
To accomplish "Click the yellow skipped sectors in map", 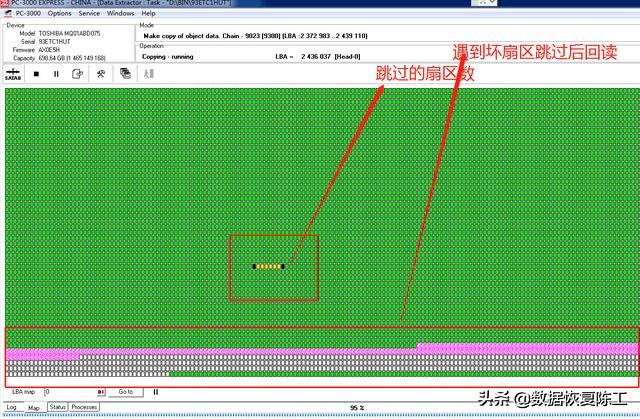I will pos(268,266).
